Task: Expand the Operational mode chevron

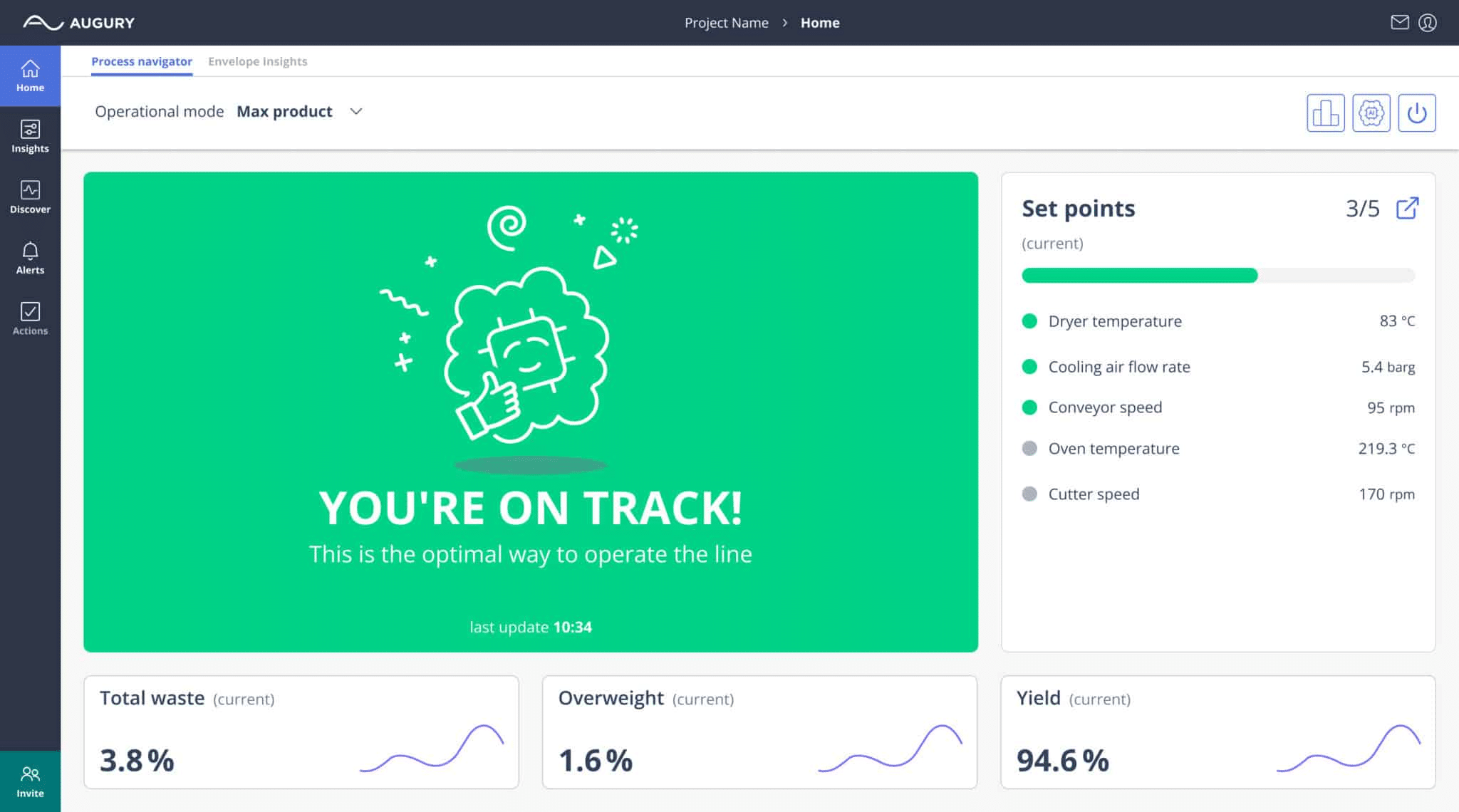Action: 356,111
